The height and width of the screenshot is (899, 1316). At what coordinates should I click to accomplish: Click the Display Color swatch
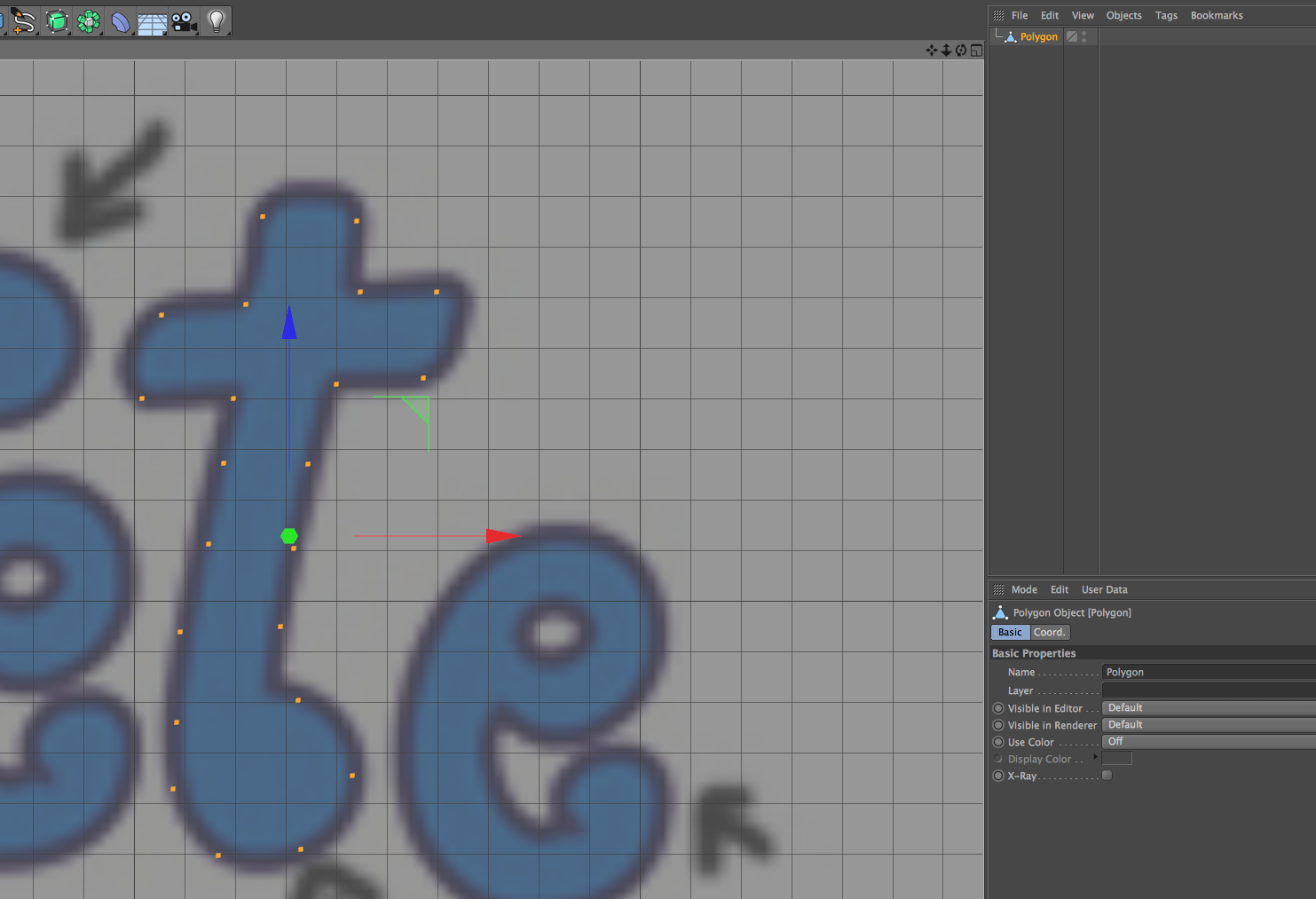click(1116, 759)
